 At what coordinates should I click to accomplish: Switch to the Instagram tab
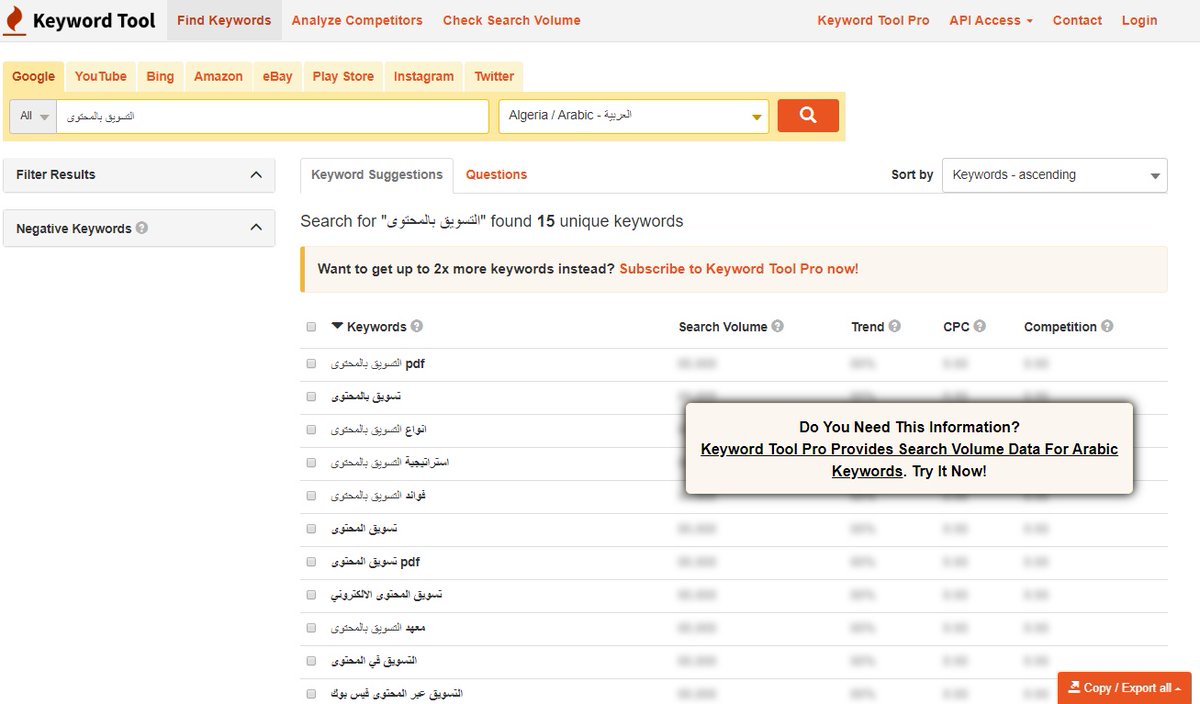tap(424, 76)
